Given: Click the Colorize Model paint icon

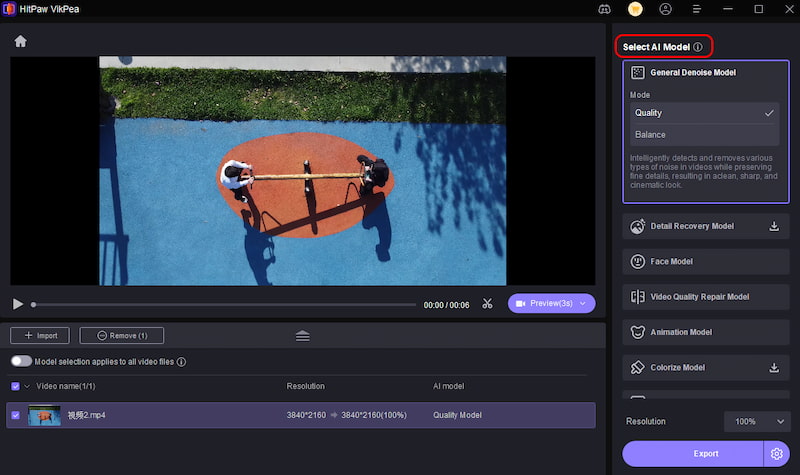Looking at the screenshot, I should coord(638,367).
